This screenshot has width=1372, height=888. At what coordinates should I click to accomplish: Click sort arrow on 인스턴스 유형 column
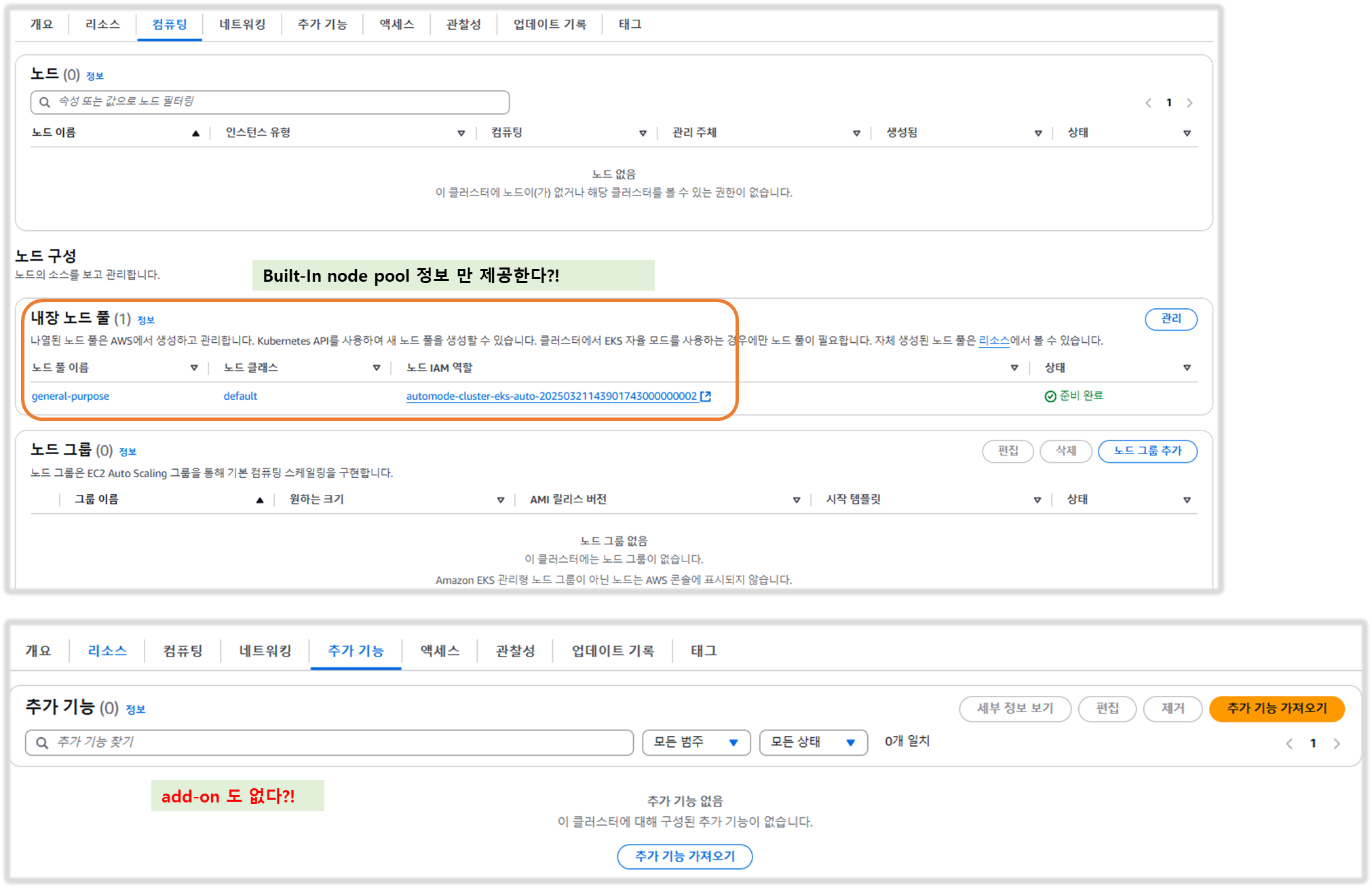[461, 133]
